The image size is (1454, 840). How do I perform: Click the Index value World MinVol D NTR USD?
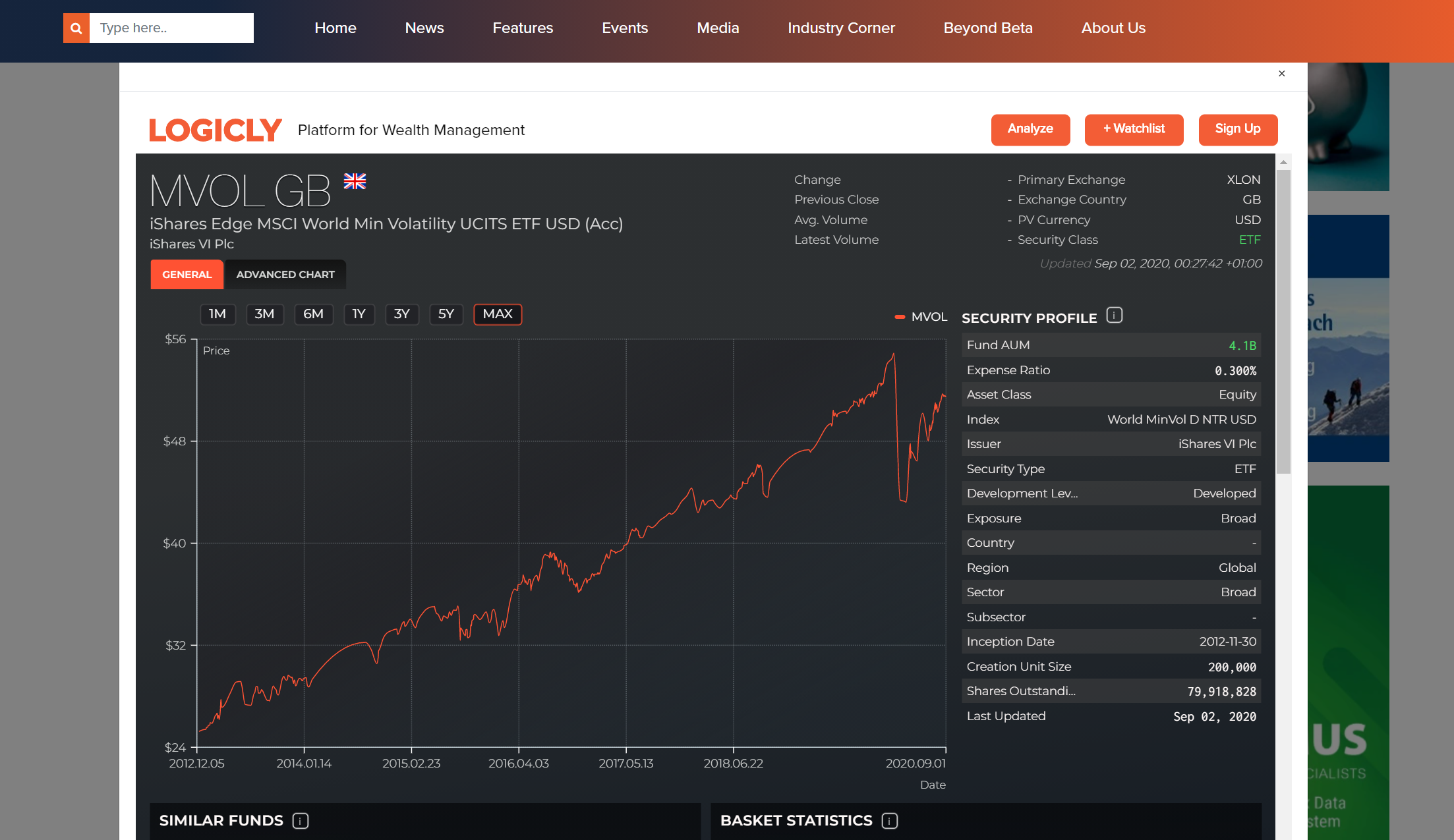(x=1182, y=420)
